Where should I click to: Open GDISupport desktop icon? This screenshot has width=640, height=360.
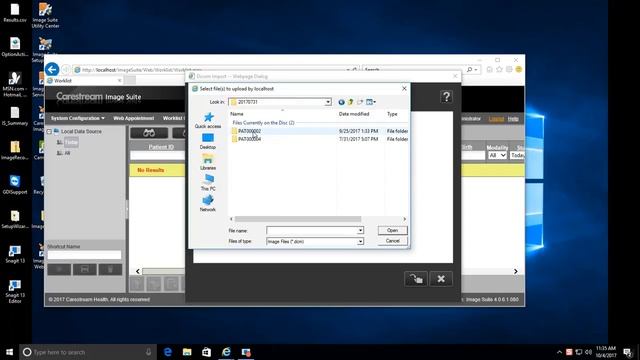pos(15,184)
